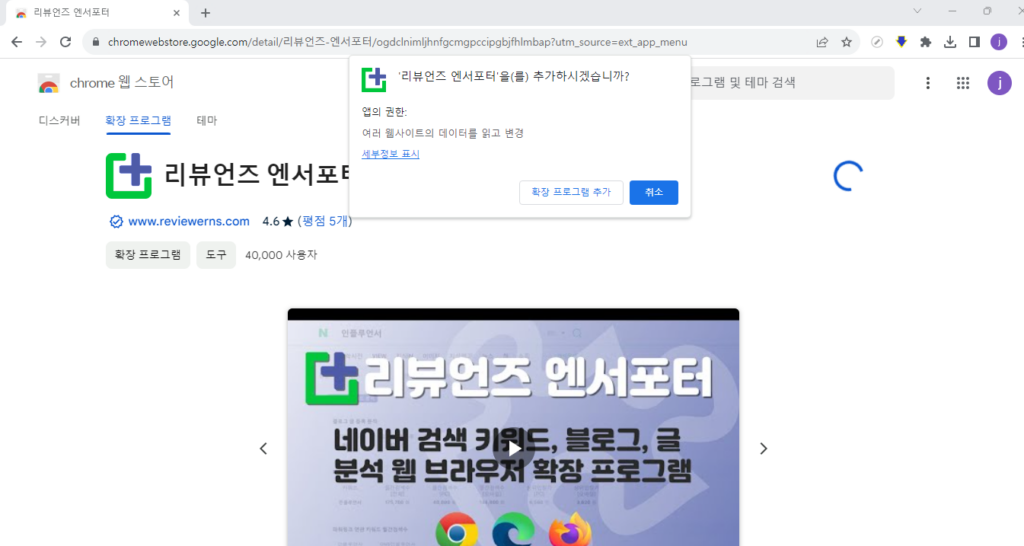The height and width of the screenshot is (546, 1024).
Task: Open the www.reviewerns.com publisher link
Action: click(189, 221)
